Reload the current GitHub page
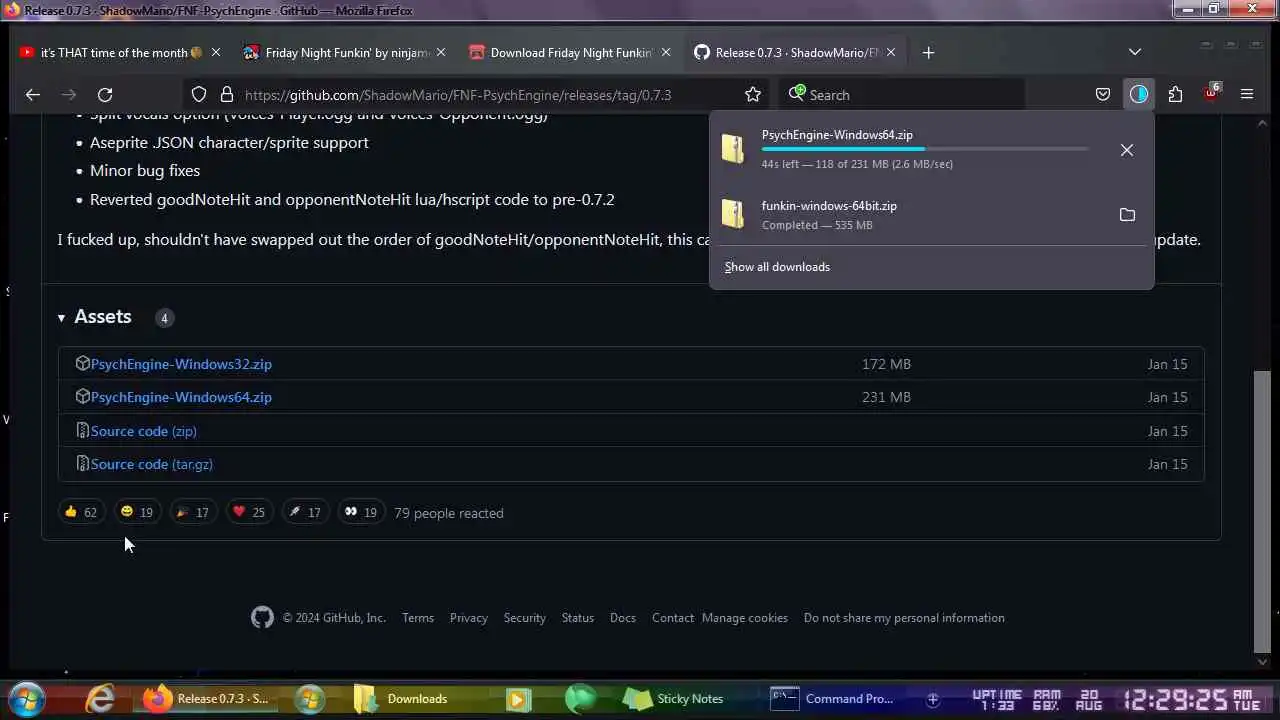This screenshot has height=720, width=1280. 105,94
